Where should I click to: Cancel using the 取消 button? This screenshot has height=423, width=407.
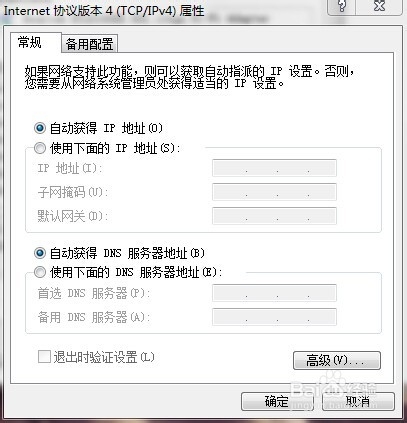tap(358, 401)
